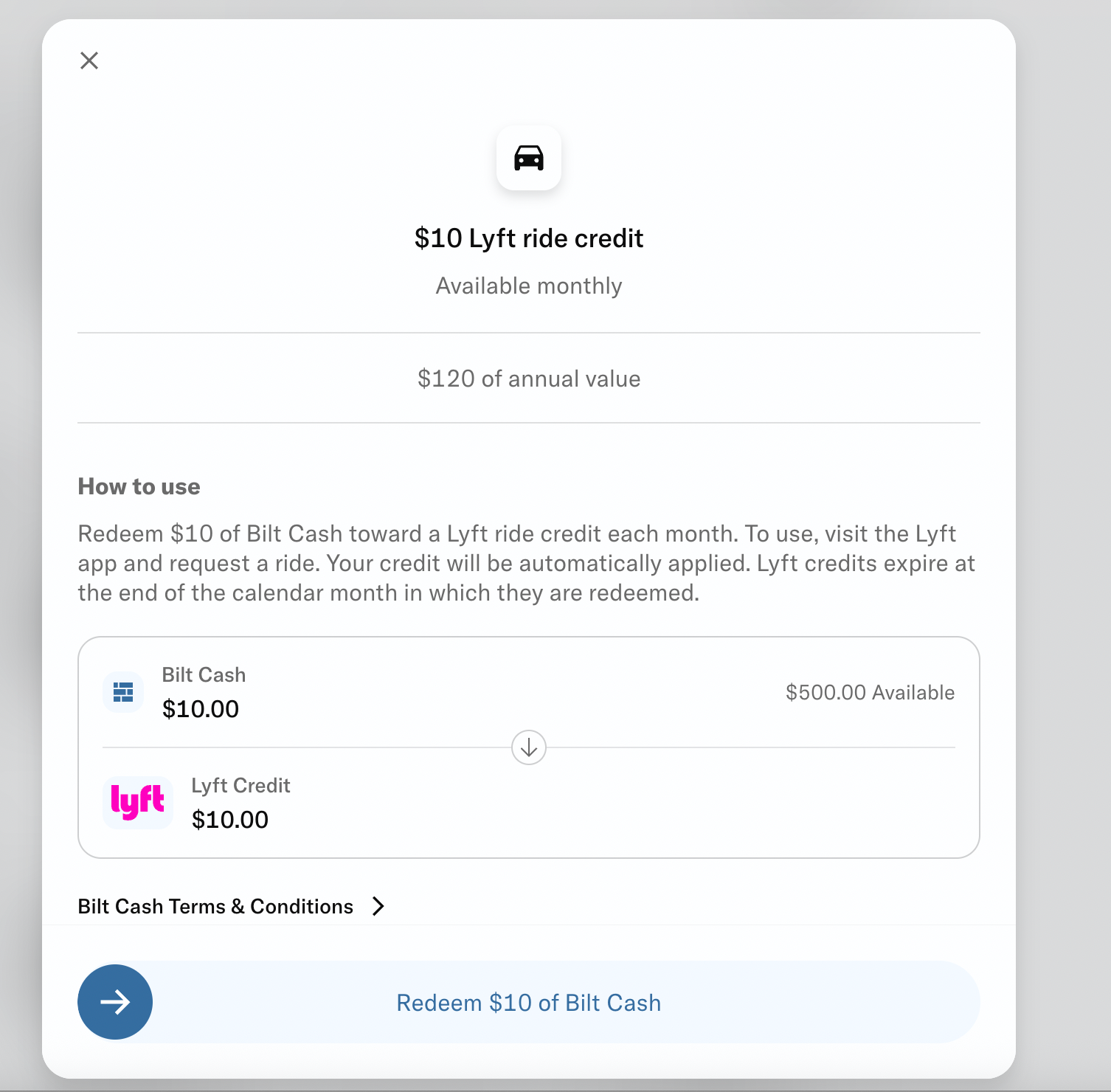Select the $10 Lyft ride credit title
Viewport: 1111px width, 1092px height.
528,238
